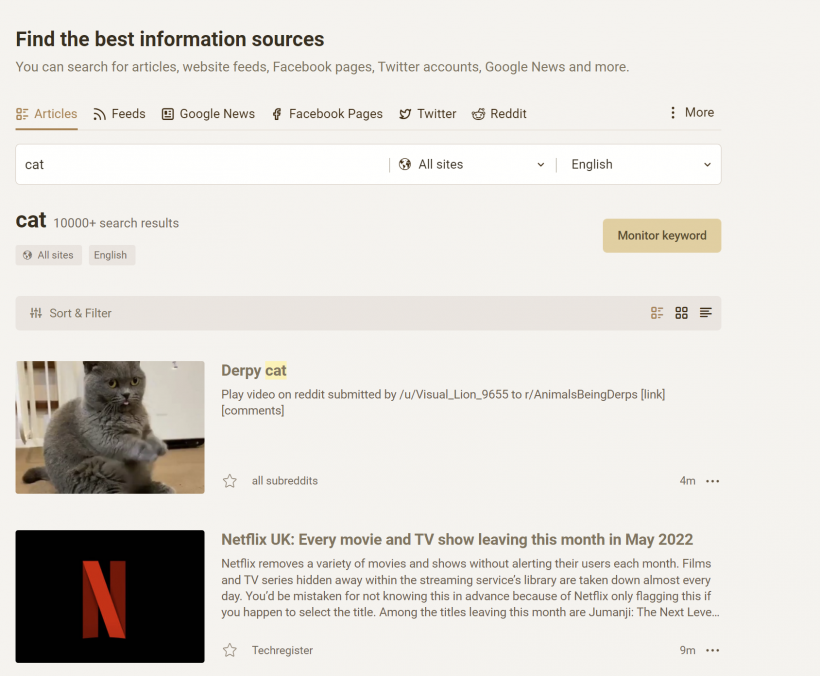This screenshot has height=676, width=820.
Task: Switch to text-only list view icon
Action: [706, 313]
